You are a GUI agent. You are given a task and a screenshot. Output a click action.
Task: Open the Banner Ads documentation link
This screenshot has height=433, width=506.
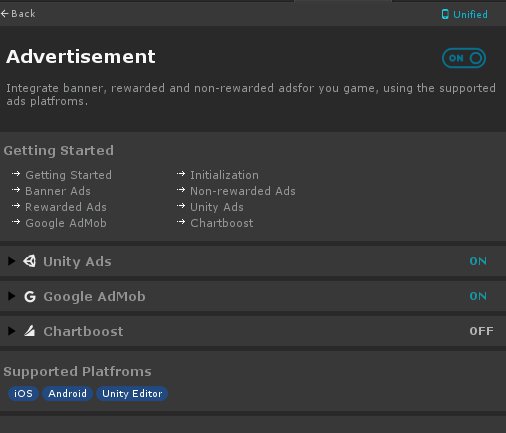[x=58, y=191]
